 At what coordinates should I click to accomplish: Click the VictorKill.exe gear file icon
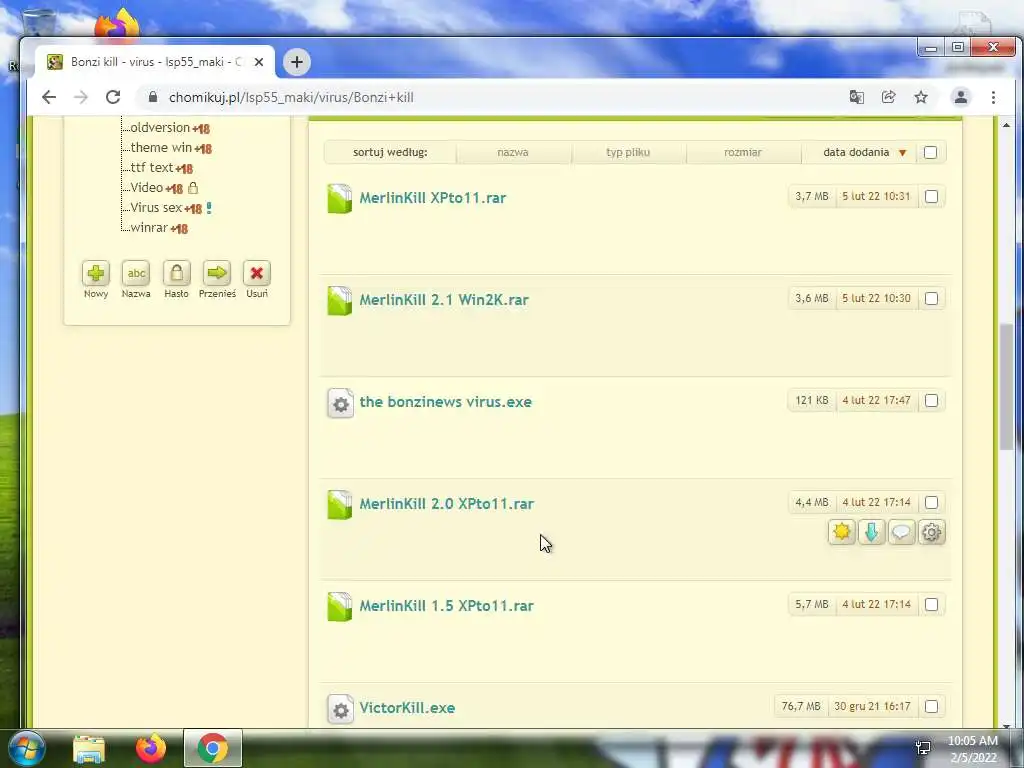pyautogui.click(x=340, y=709)
